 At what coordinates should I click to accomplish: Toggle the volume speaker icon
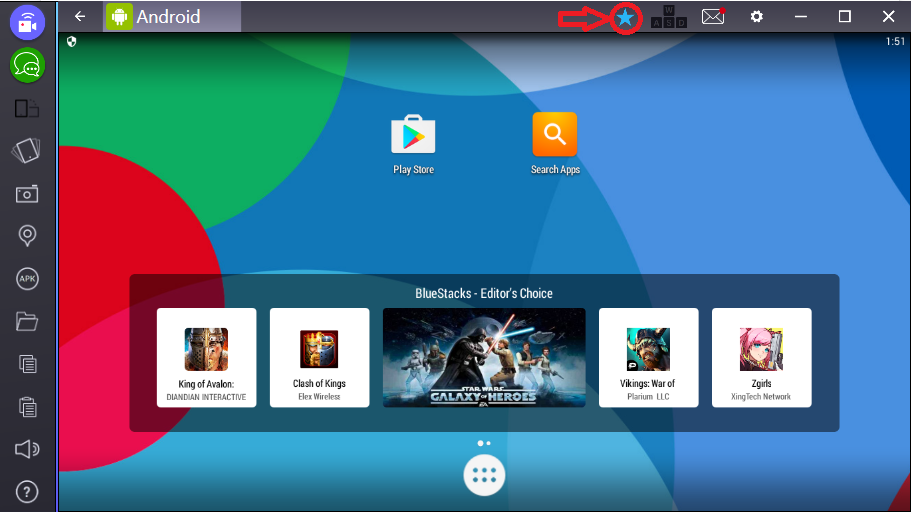[27, 449]
